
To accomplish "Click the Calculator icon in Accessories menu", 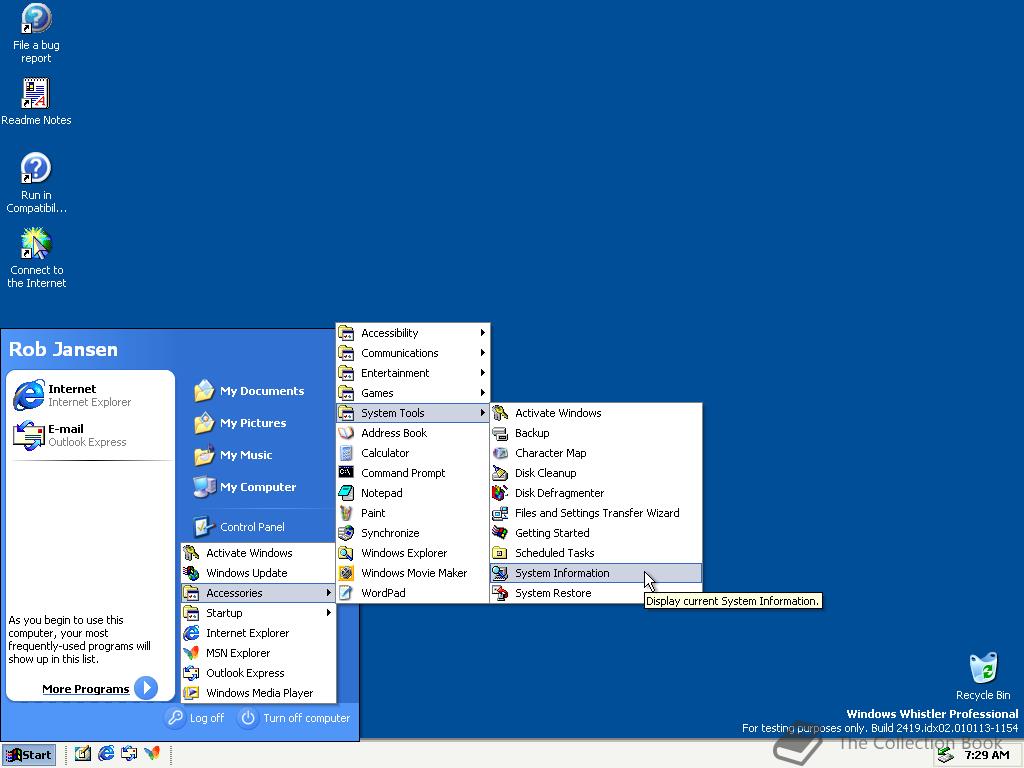I will tap(346, 453).
